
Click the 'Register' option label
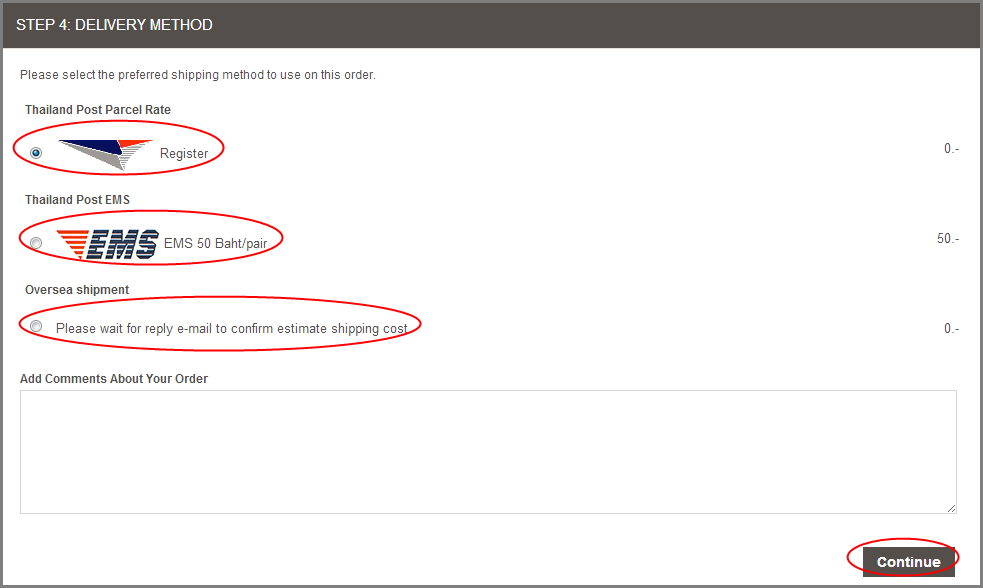tap(184, 154)
